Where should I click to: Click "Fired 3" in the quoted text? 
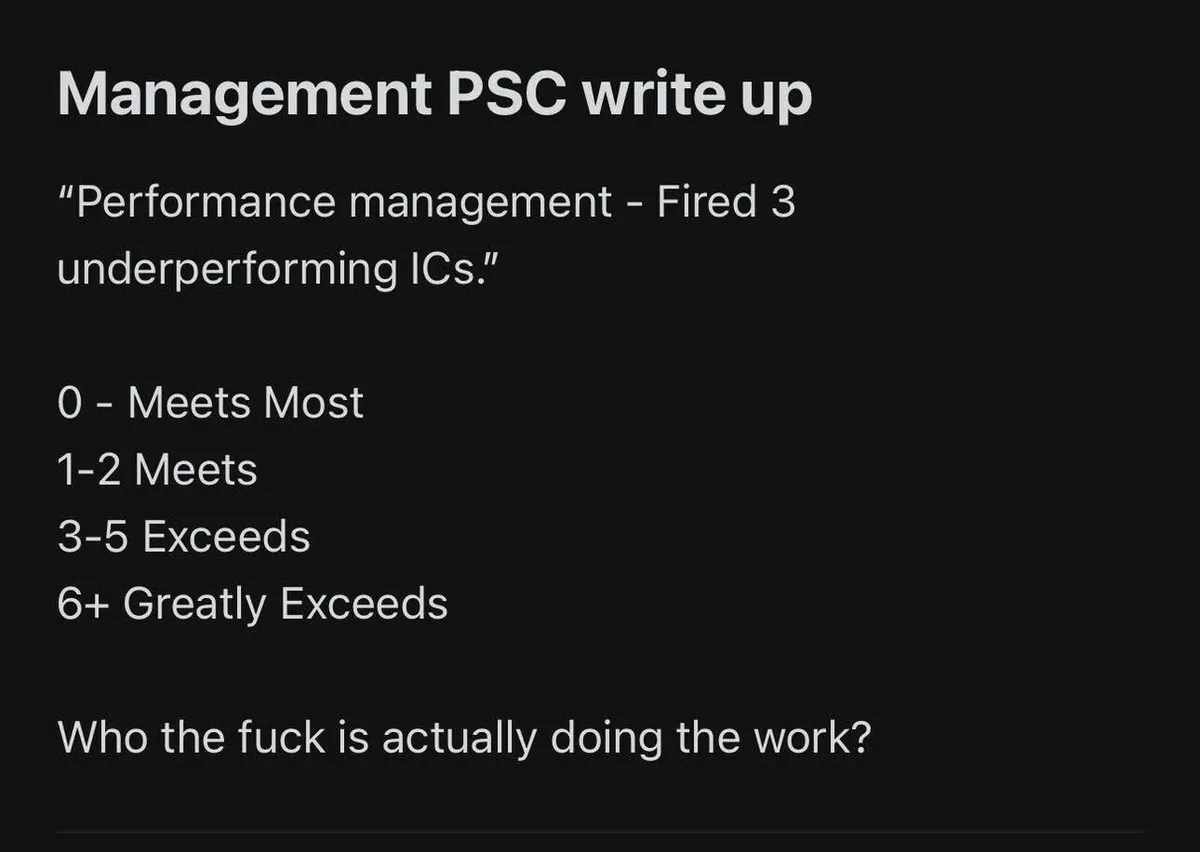[725, 203]
